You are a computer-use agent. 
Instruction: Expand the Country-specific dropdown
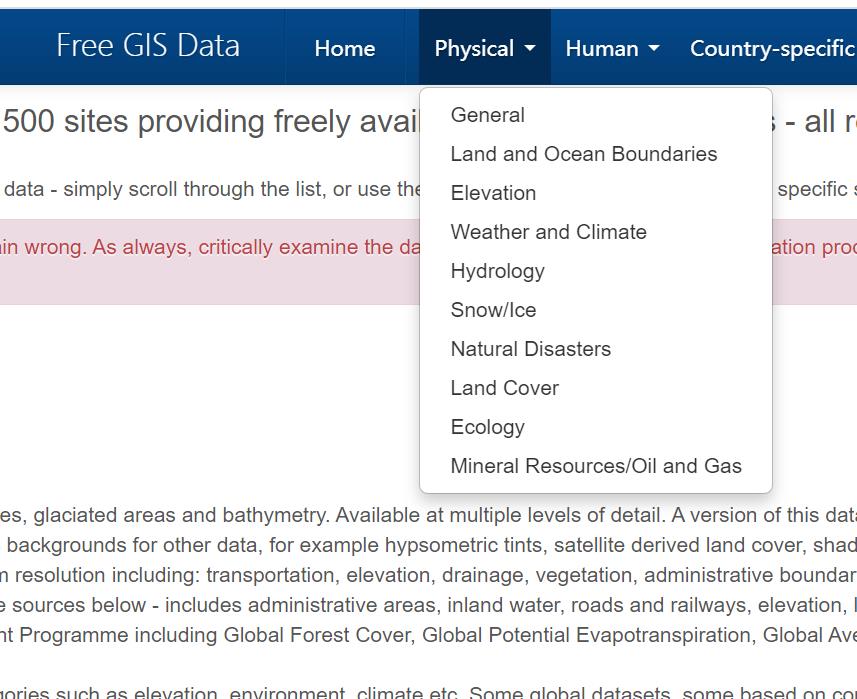(x=772, y=48)
